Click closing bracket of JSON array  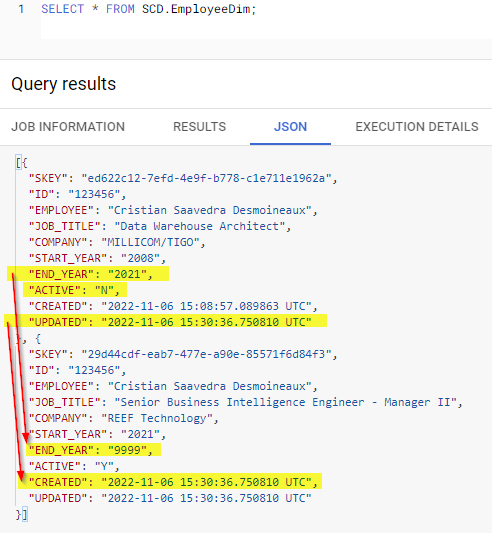(25, 515)
